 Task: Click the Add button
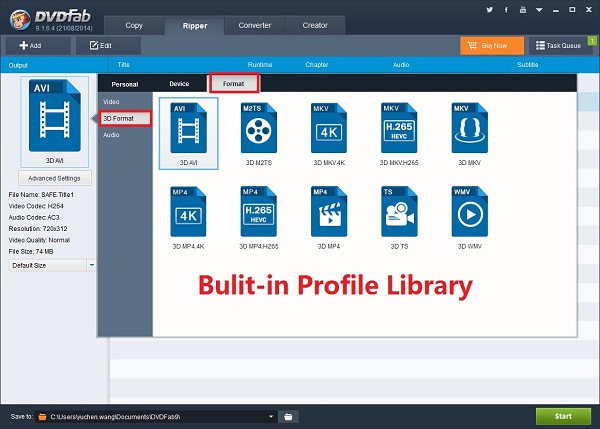pos(38,46)
